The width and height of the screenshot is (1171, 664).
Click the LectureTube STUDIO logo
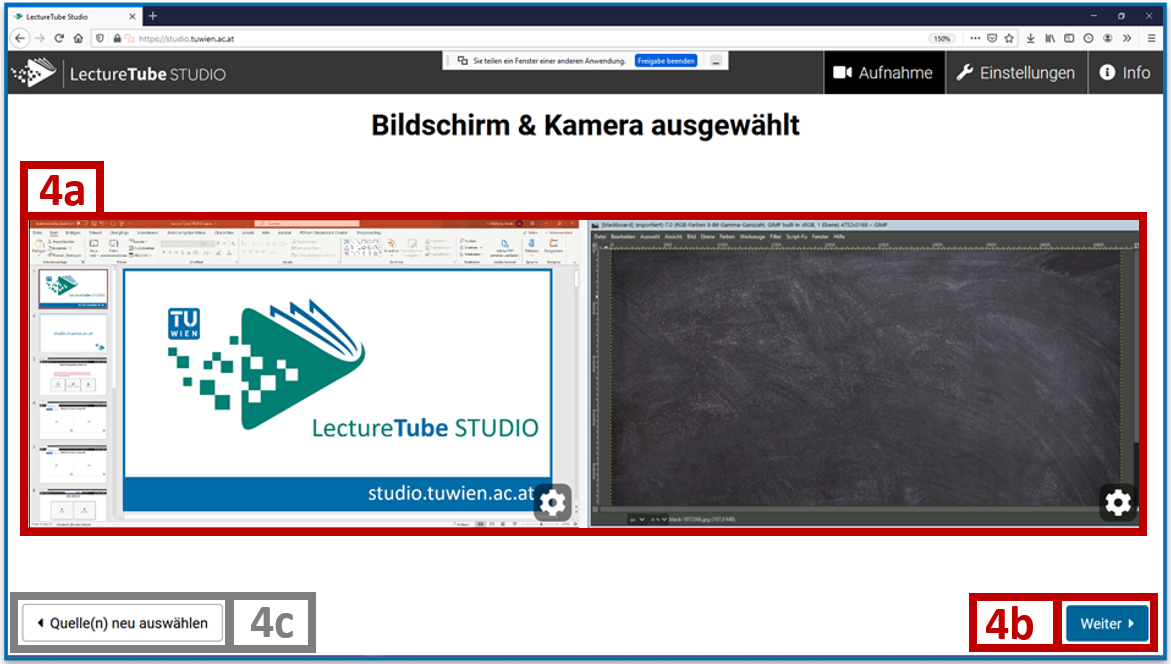[x=119, y=73]
